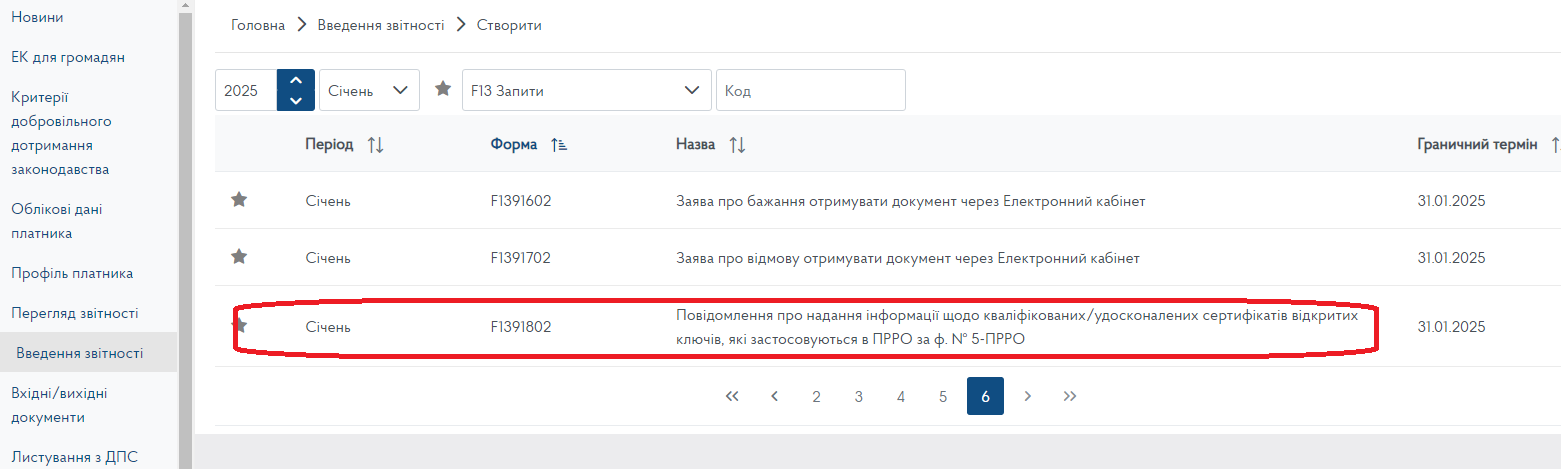
Task: Go to previous page of results
Action: pos(774,396)
